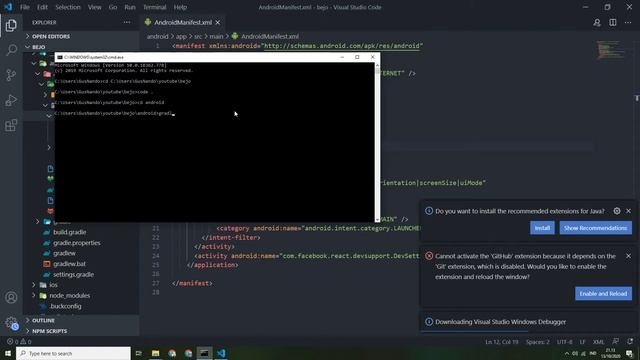Open the Help menu
The width and height of the screenshot is (640, 360).
pos(180,7)
